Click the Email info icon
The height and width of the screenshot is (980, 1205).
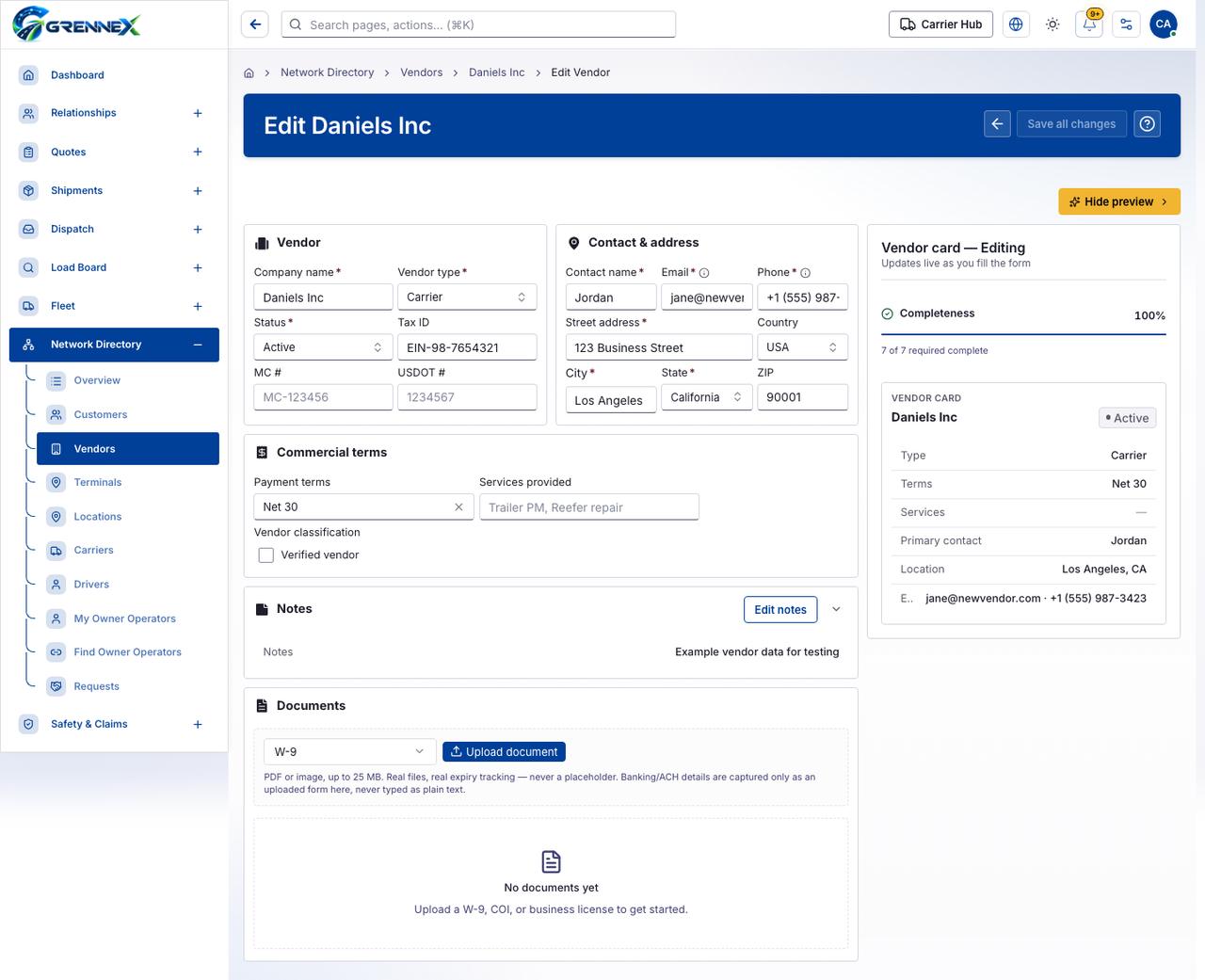704,273
